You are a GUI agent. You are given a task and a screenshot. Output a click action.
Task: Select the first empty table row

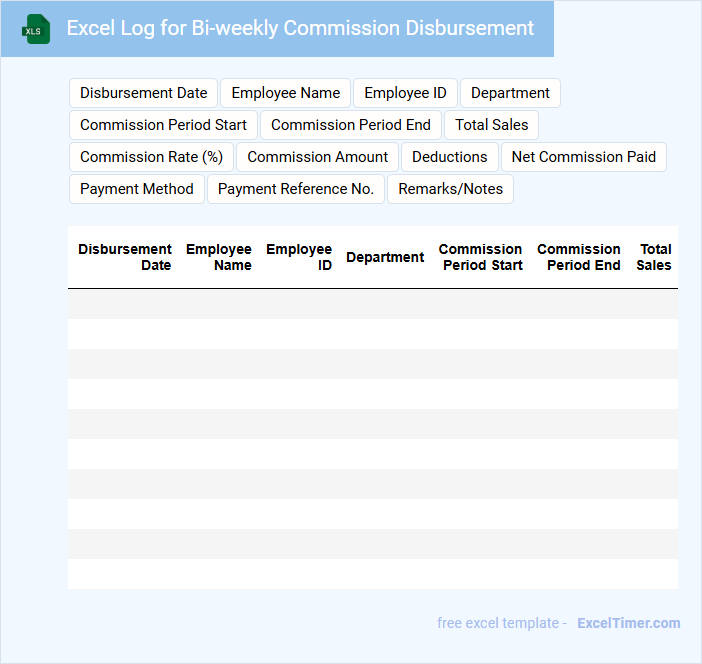[x=372, y=304]
